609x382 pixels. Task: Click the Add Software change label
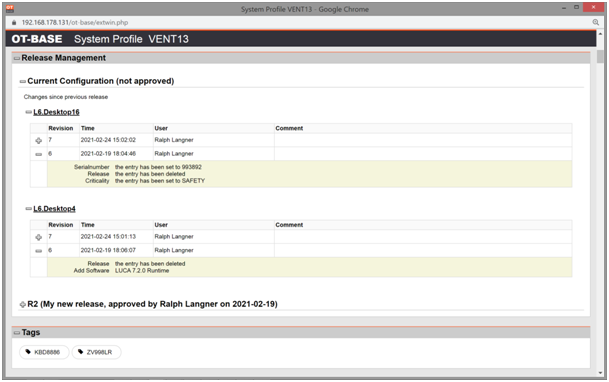91,271
